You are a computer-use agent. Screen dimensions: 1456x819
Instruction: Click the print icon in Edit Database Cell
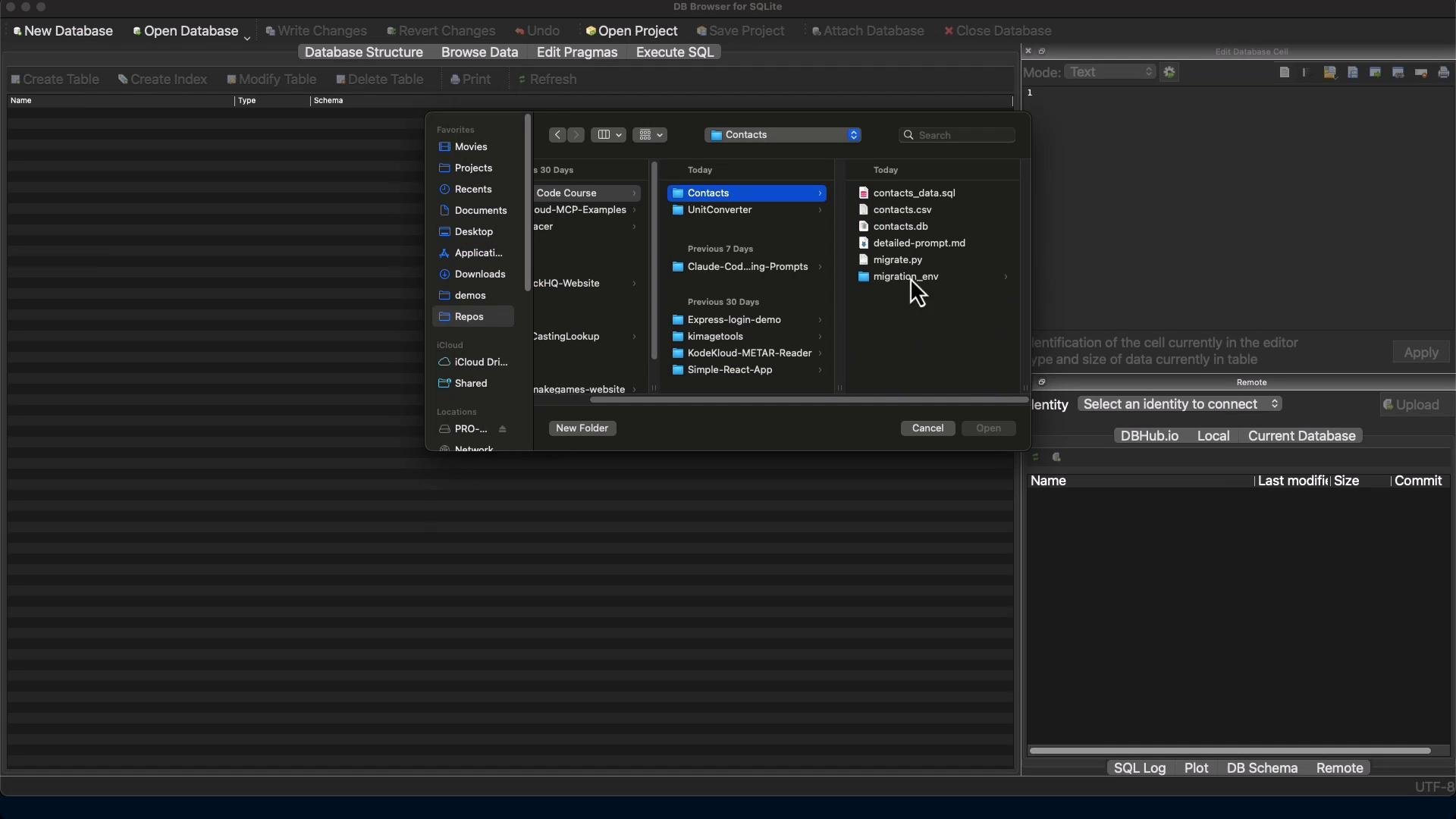[1443, 72]
